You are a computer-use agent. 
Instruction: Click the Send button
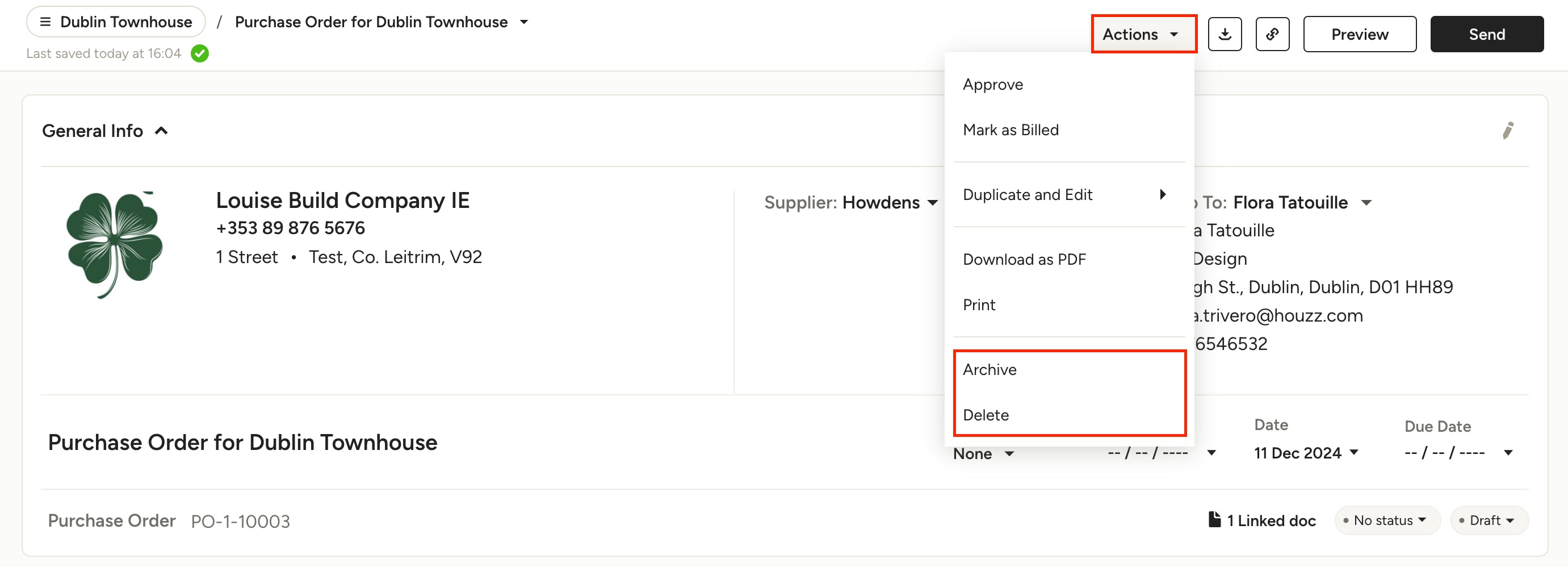[1486, 34]
